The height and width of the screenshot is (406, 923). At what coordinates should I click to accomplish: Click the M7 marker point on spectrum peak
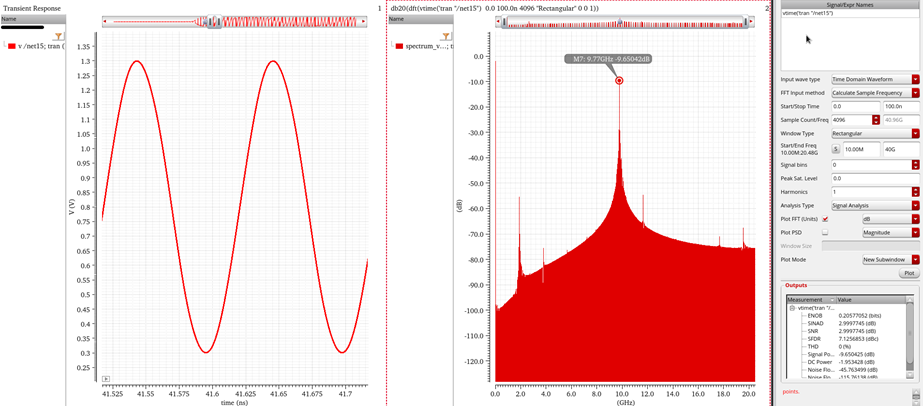(x=619, y=80)
